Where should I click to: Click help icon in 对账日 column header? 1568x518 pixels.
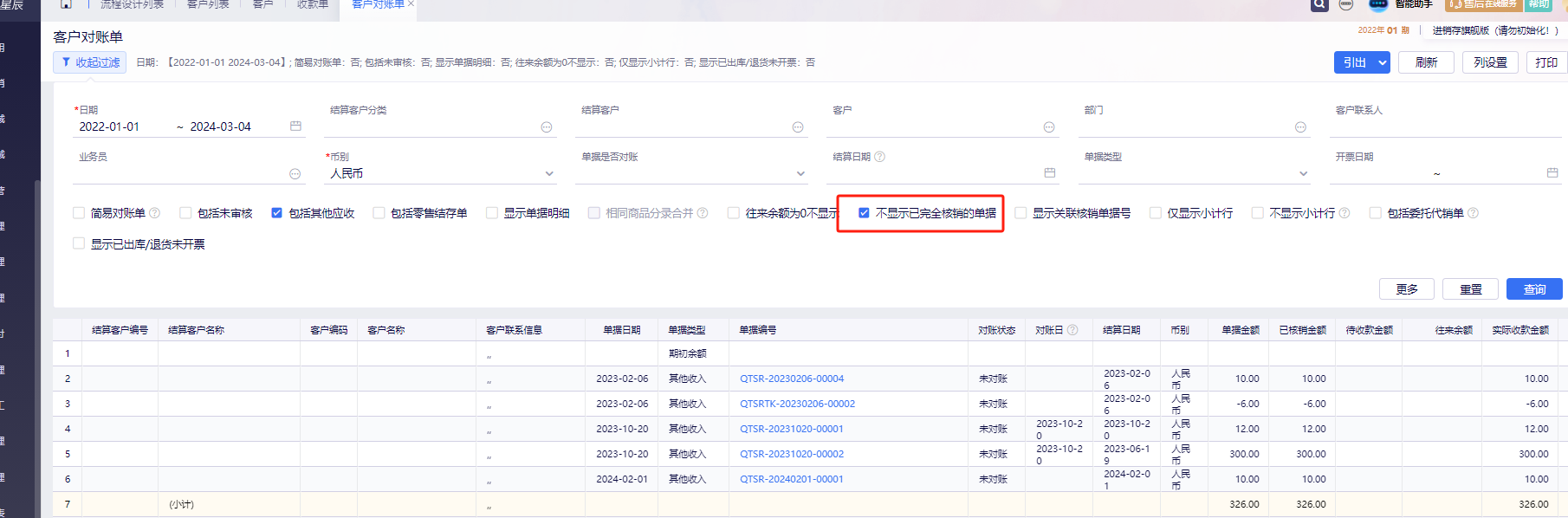1072,330
